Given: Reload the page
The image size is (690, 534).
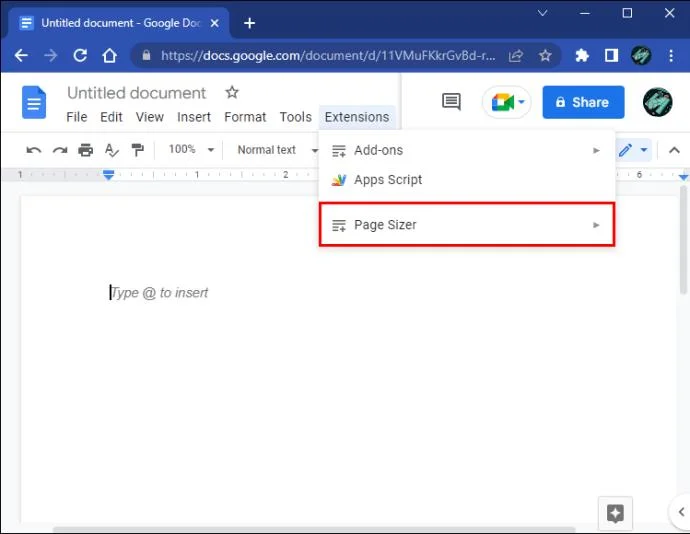Looking at the screenshot, I should 80,55.
